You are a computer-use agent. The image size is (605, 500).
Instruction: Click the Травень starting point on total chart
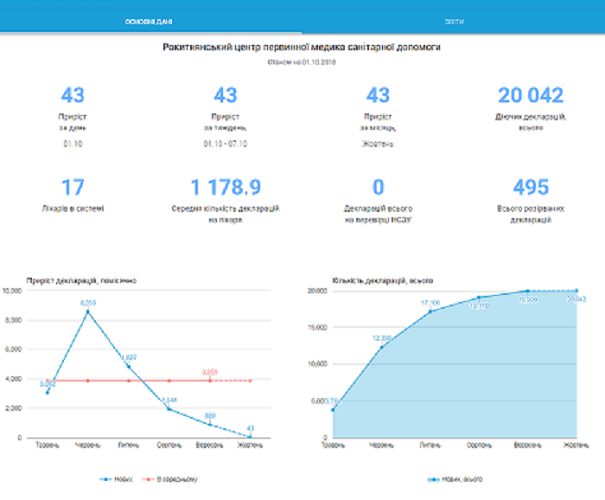point(333,410)
